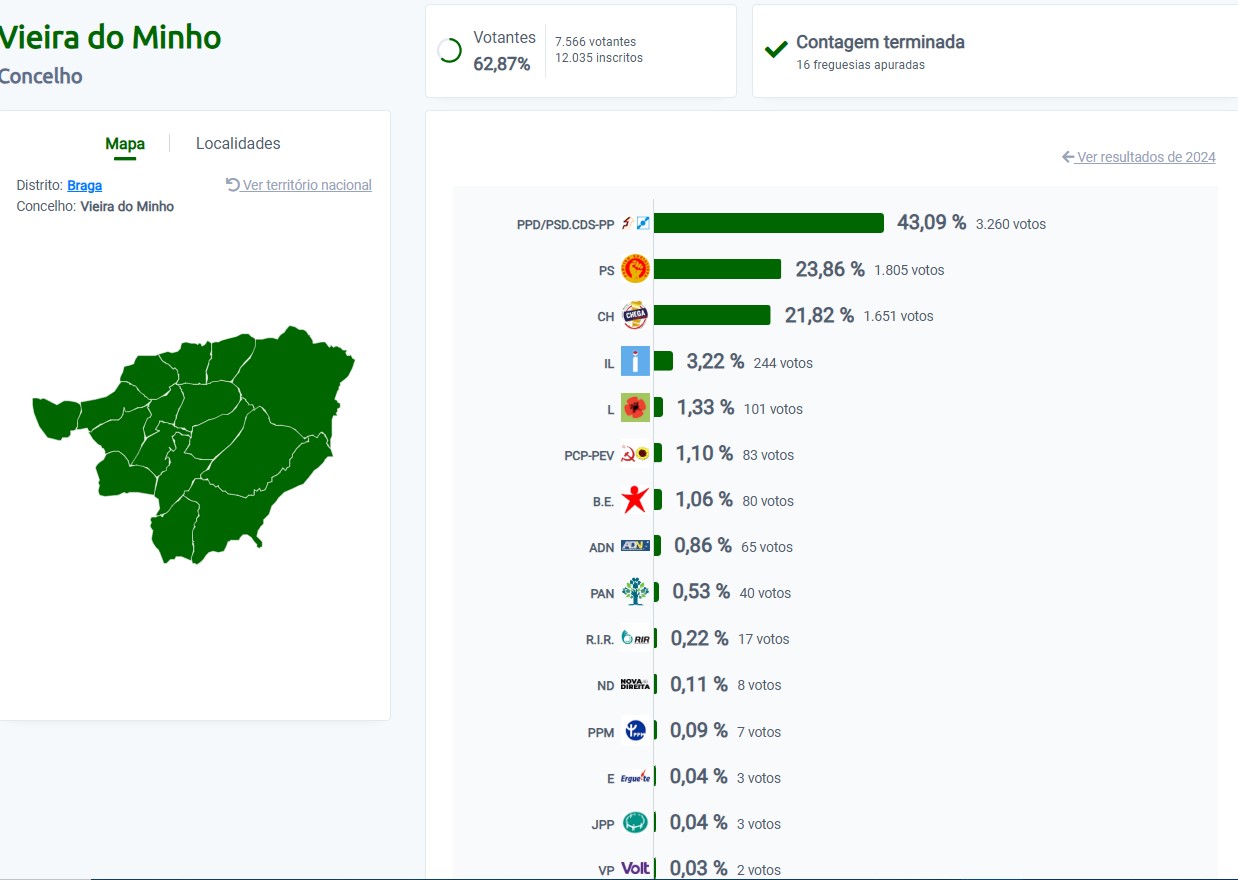This screenshot has width=1238, height=880.
Task: Click the PPM party logo
Action: pyautogui.click(x=635, y=731)
